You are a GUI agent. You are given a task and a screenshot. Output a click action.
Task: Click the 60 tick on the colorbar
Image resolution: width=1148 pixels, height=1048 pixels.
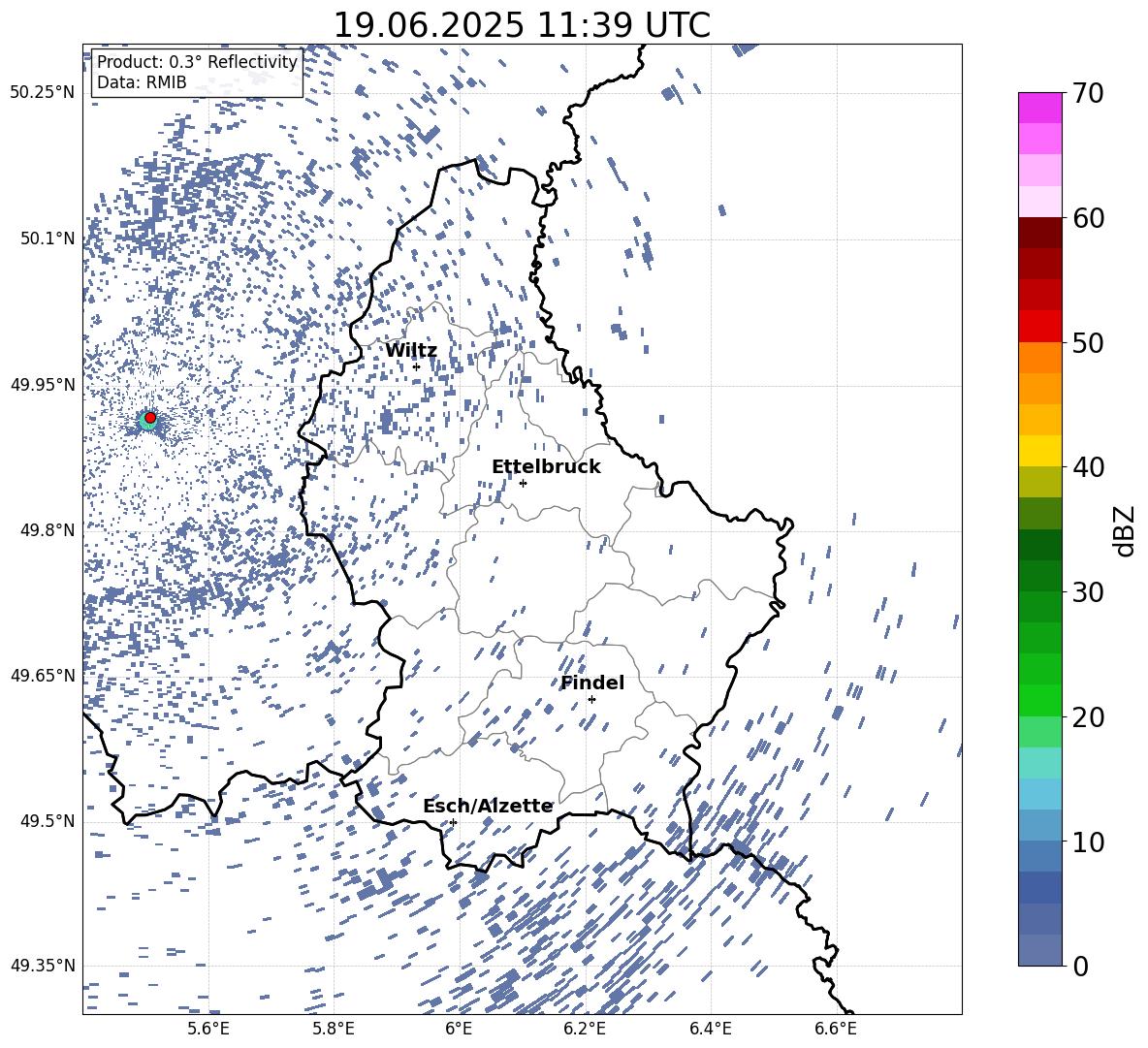1088,218
